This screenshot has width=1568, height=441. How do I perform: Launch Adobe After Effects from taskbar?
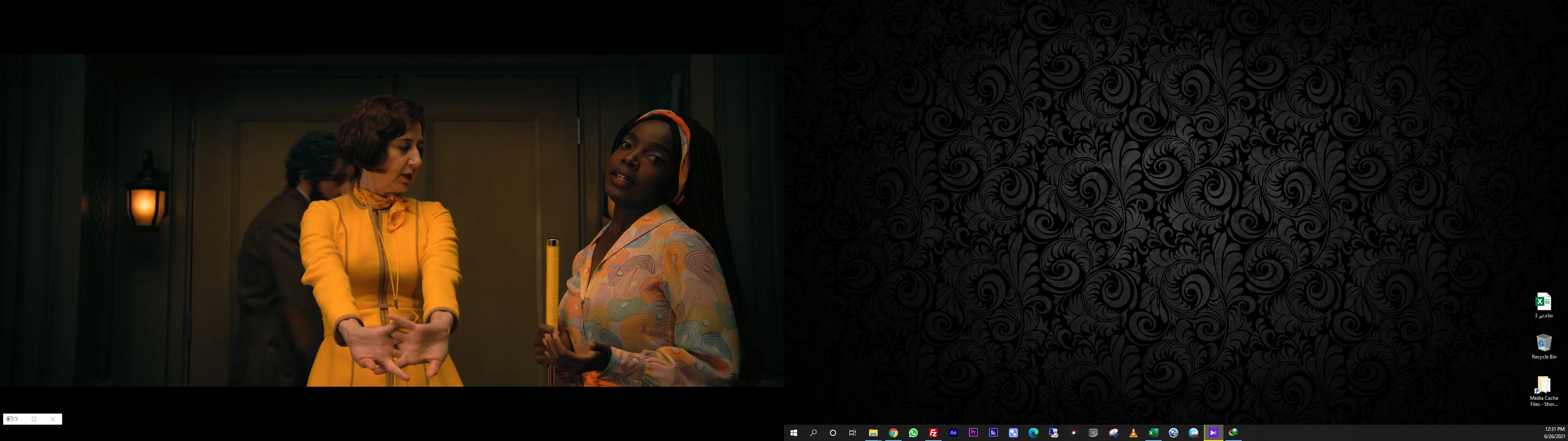coord(953,432)
